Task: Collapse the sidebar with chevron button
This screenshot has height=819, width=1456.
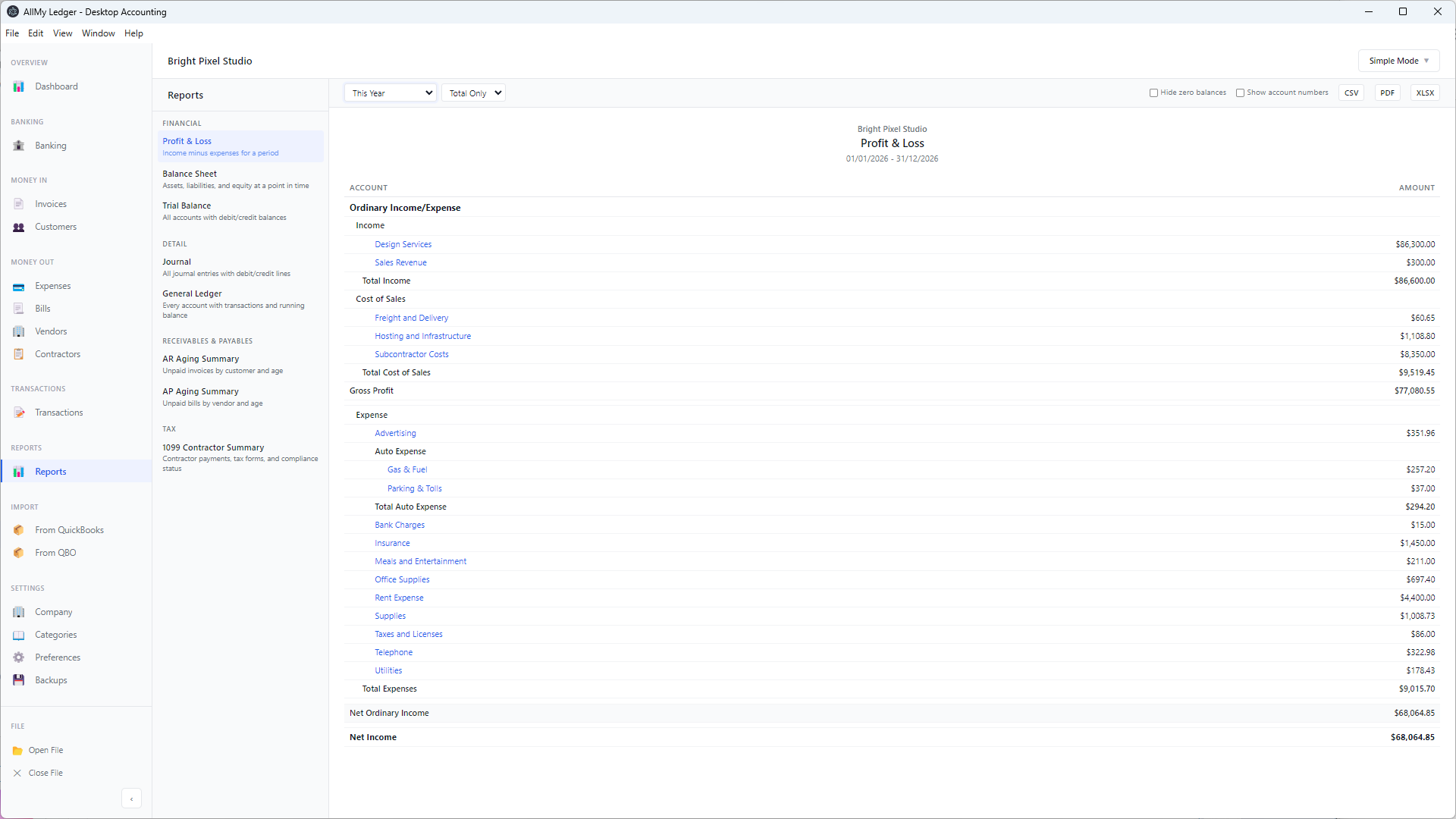Action: pos(131,799)
